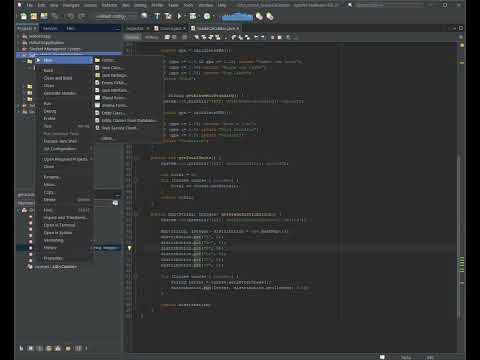Click the Clean and Build Project icon

pyautogui.click(x=168, y=16)
